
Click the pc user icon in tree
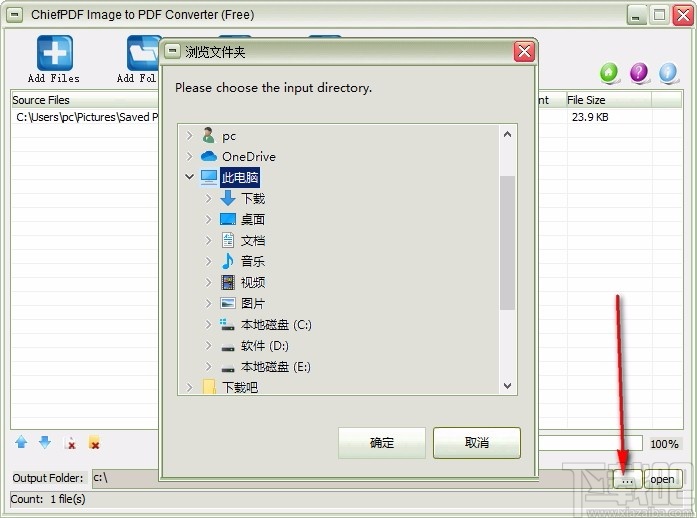click(208, 135)
